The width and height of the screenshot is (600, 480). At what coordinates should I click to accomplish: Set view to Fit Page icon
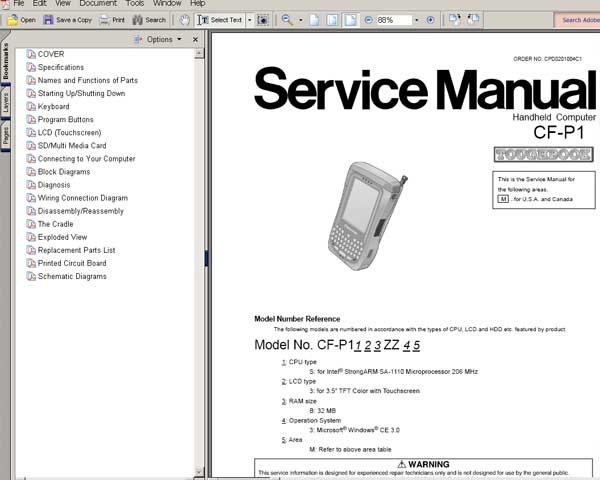[x=332, y=20]
